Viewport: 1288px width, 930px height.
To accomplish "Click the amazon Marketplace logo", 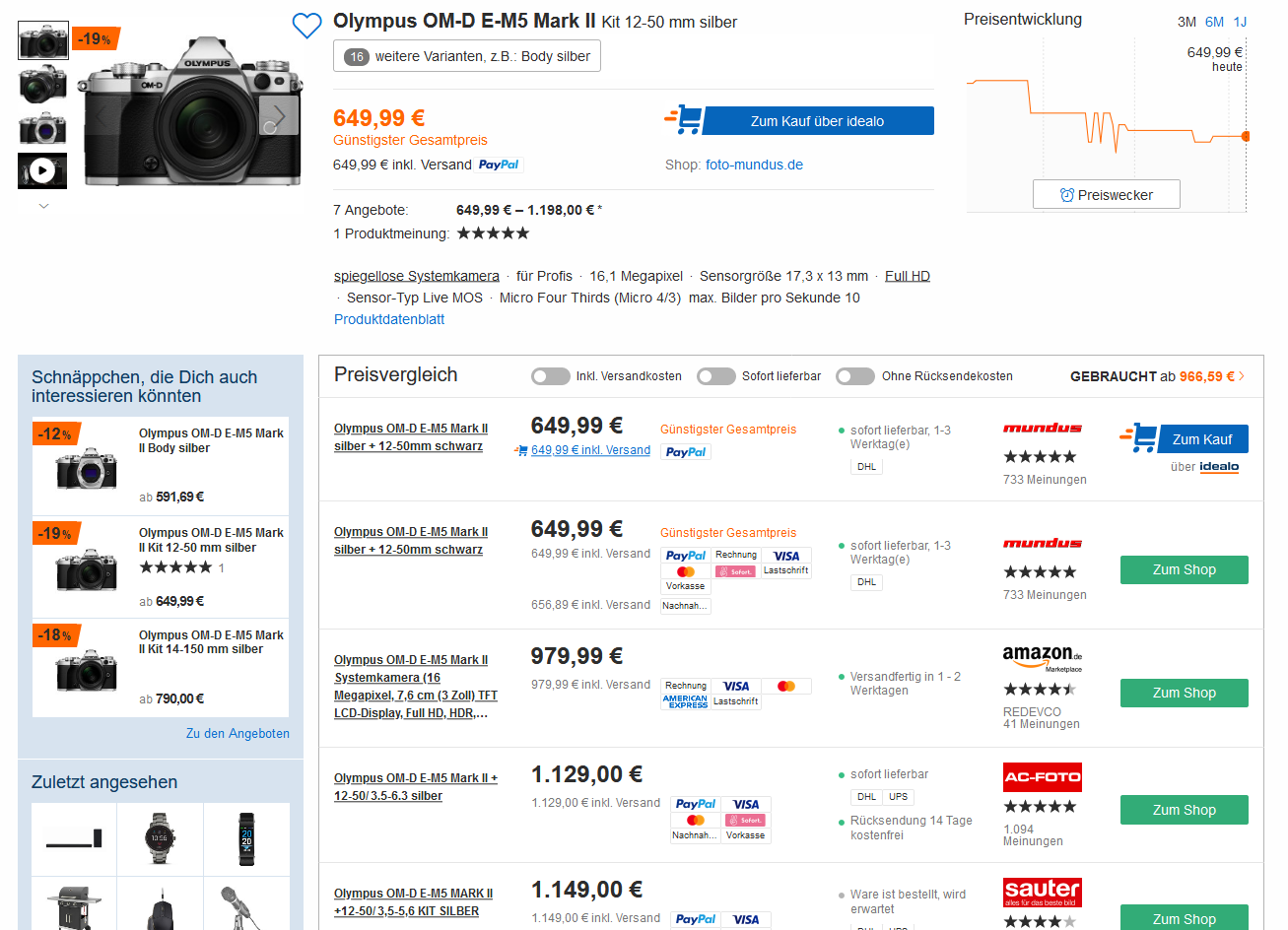I will [x=1042, y=657].
